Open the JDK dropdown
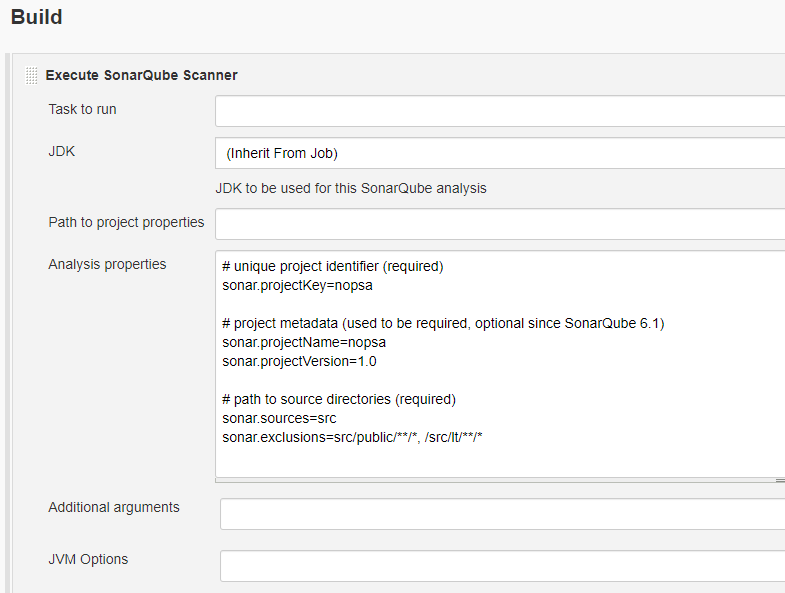Image resolution: width=785 pixels, height=593 pixels. click(500, 153)
